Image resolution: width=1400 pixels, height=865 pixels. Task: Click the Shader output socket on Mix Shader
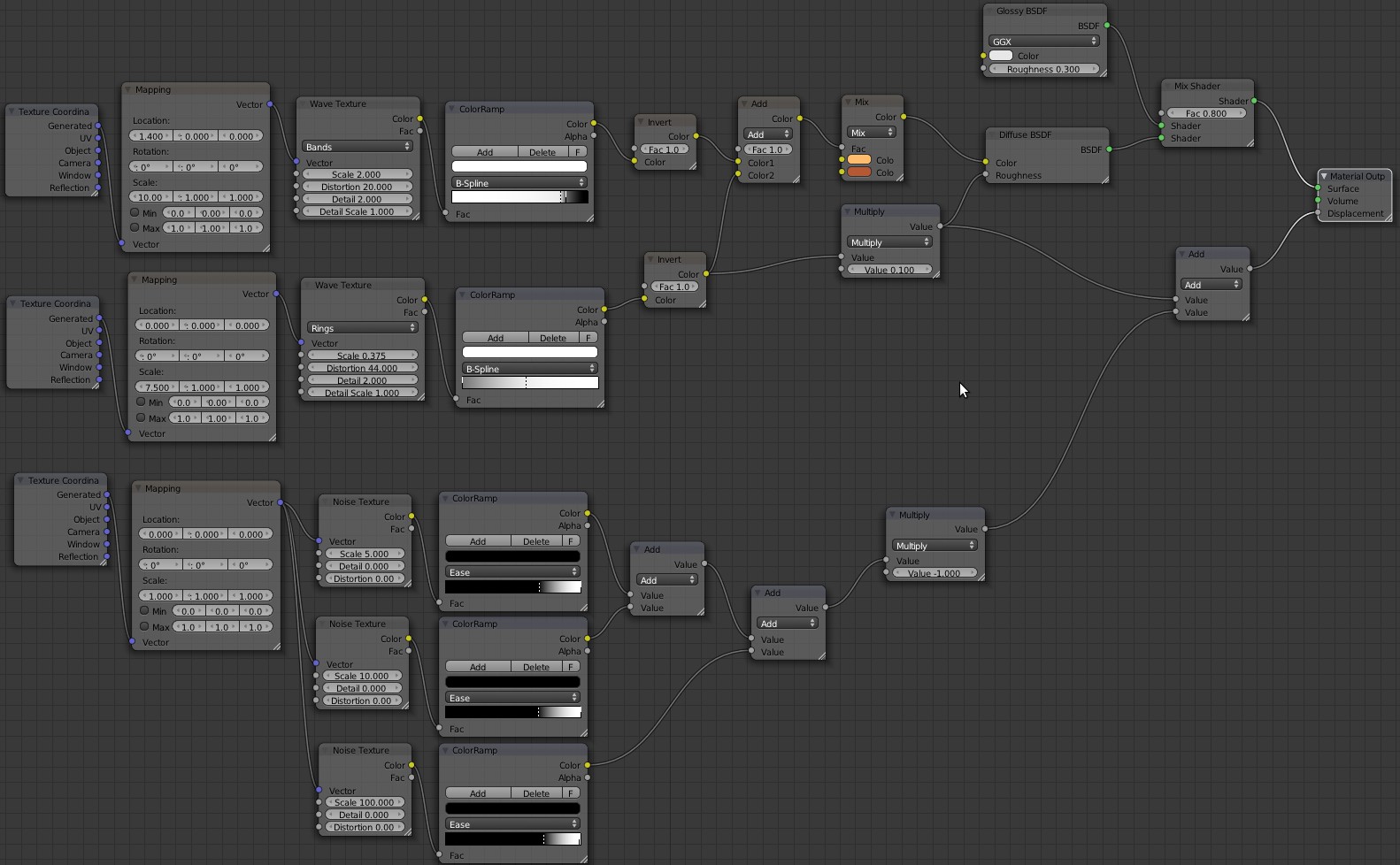[x=1254, y=101]
